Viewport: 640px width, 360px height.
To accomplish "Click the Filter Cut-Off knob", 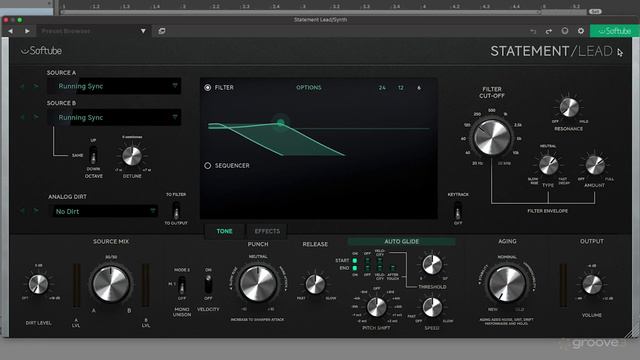I will click(491, 138).
